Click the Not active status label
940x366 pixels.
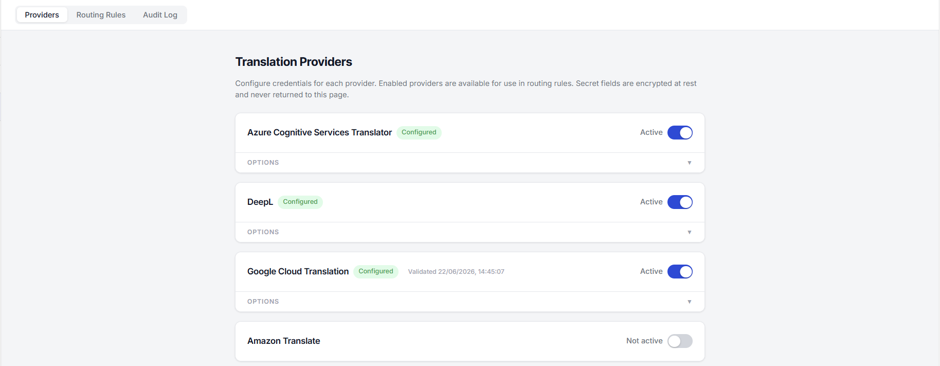[644, 341]
